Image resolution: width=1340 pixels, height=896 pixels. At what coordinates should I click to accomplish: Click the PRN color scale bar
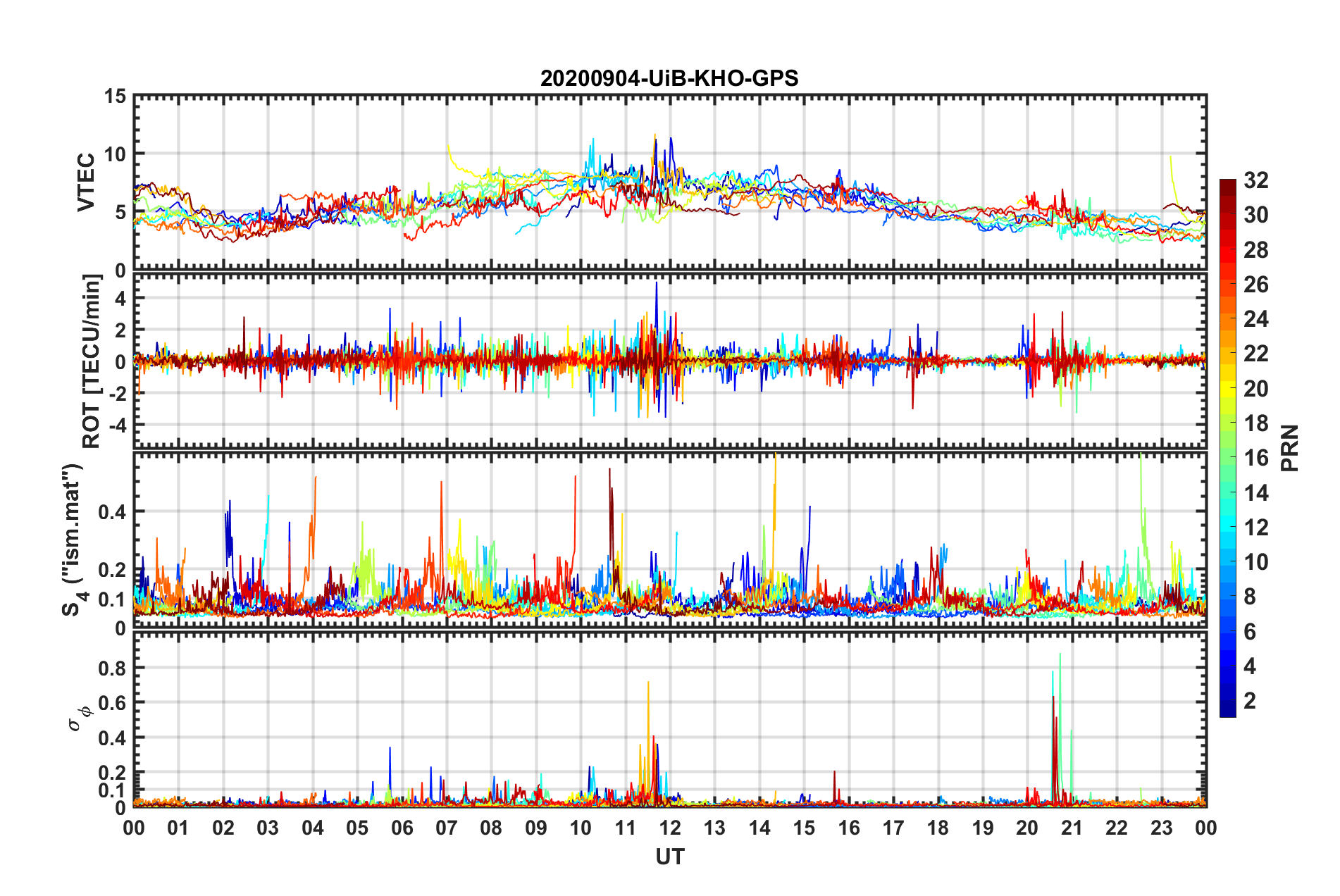tap(1228, 448)
